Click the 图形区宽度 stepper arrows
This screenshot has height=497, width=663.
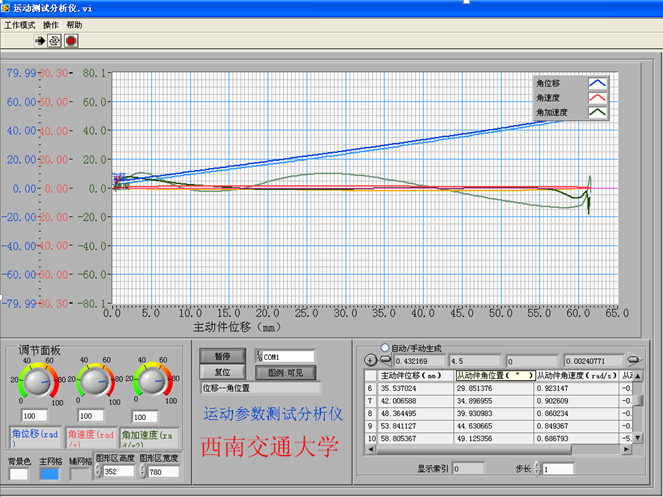[x=143, y=471]
